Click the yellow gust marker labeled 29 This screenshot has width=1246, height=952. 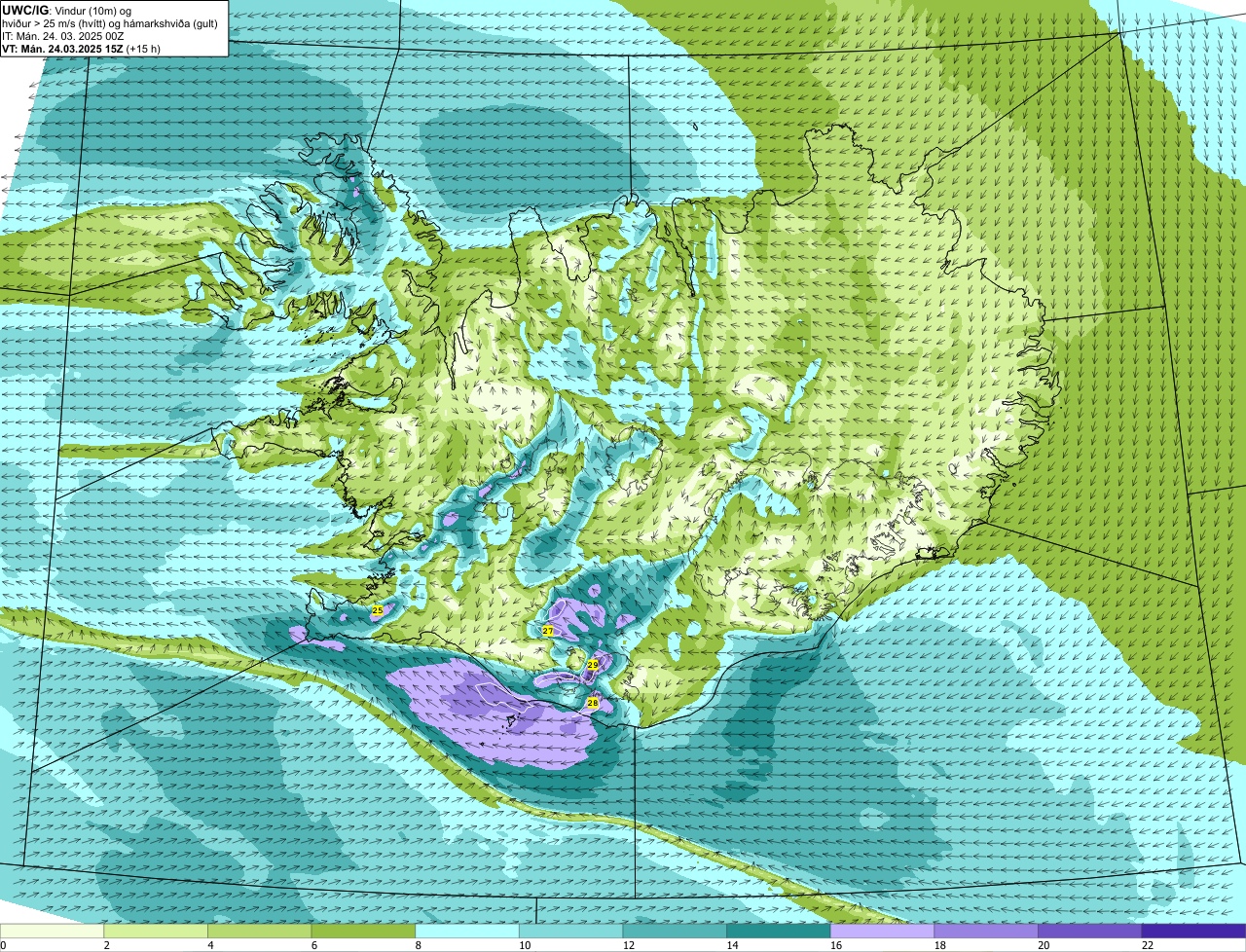click(x=593, y=665)
